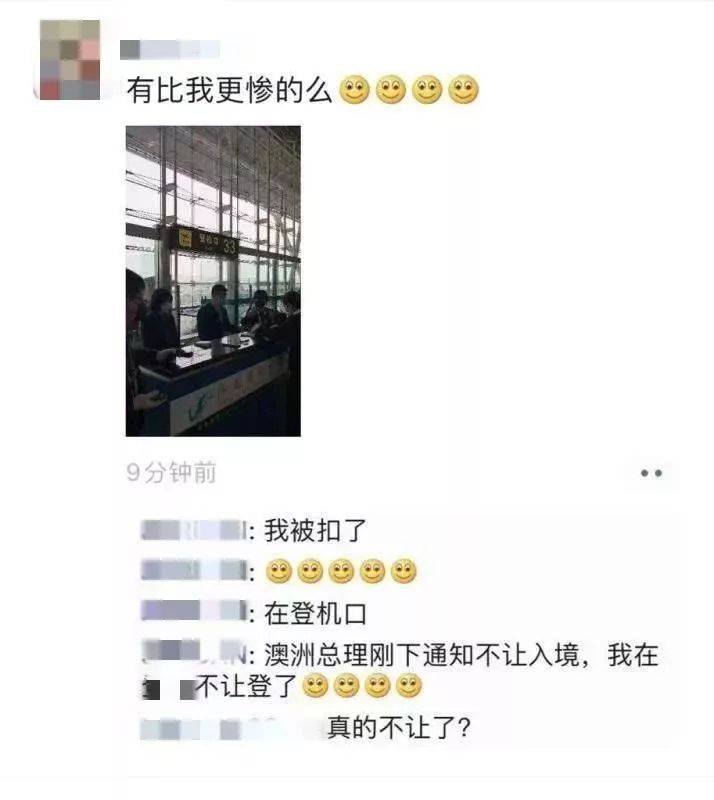Tap the first smiley emoji after 不让登了
The width and height of the screenshot is (714, 800).
(315, 686)
